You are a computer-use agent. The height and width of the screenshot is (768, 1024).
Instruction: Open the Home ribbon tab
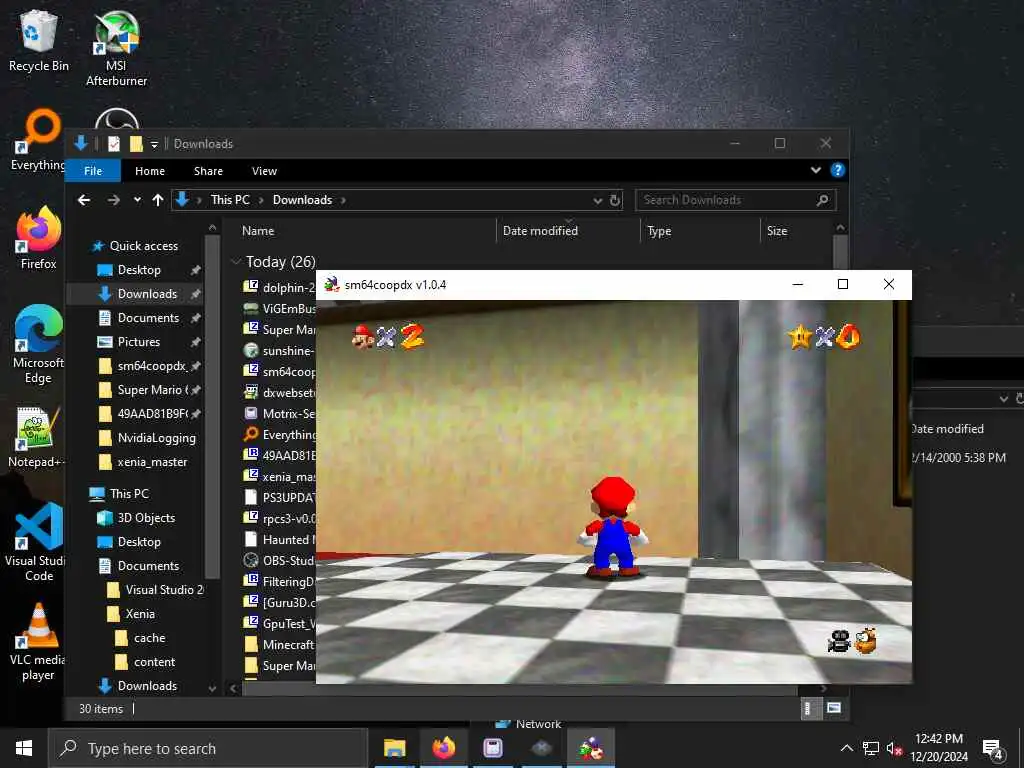[x=150, y=170]
